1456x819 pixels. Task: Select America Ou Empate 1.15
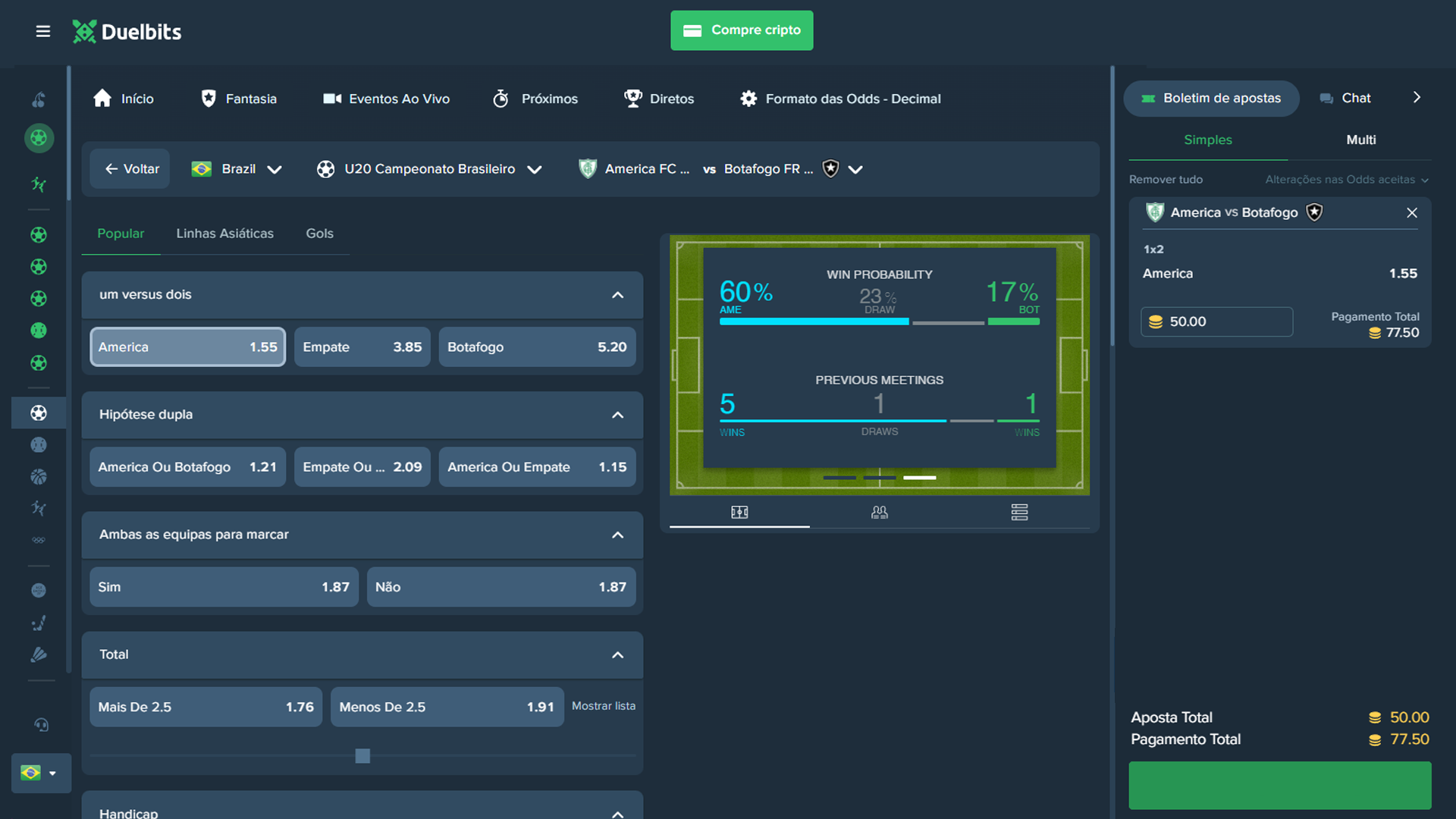[x=537, y=467]
